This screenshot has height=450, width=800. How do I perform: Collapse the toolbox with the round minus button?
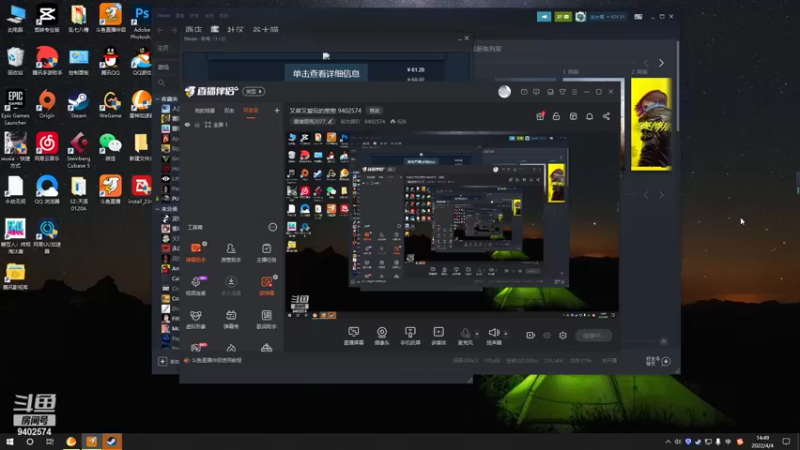[x=272, y=227]
